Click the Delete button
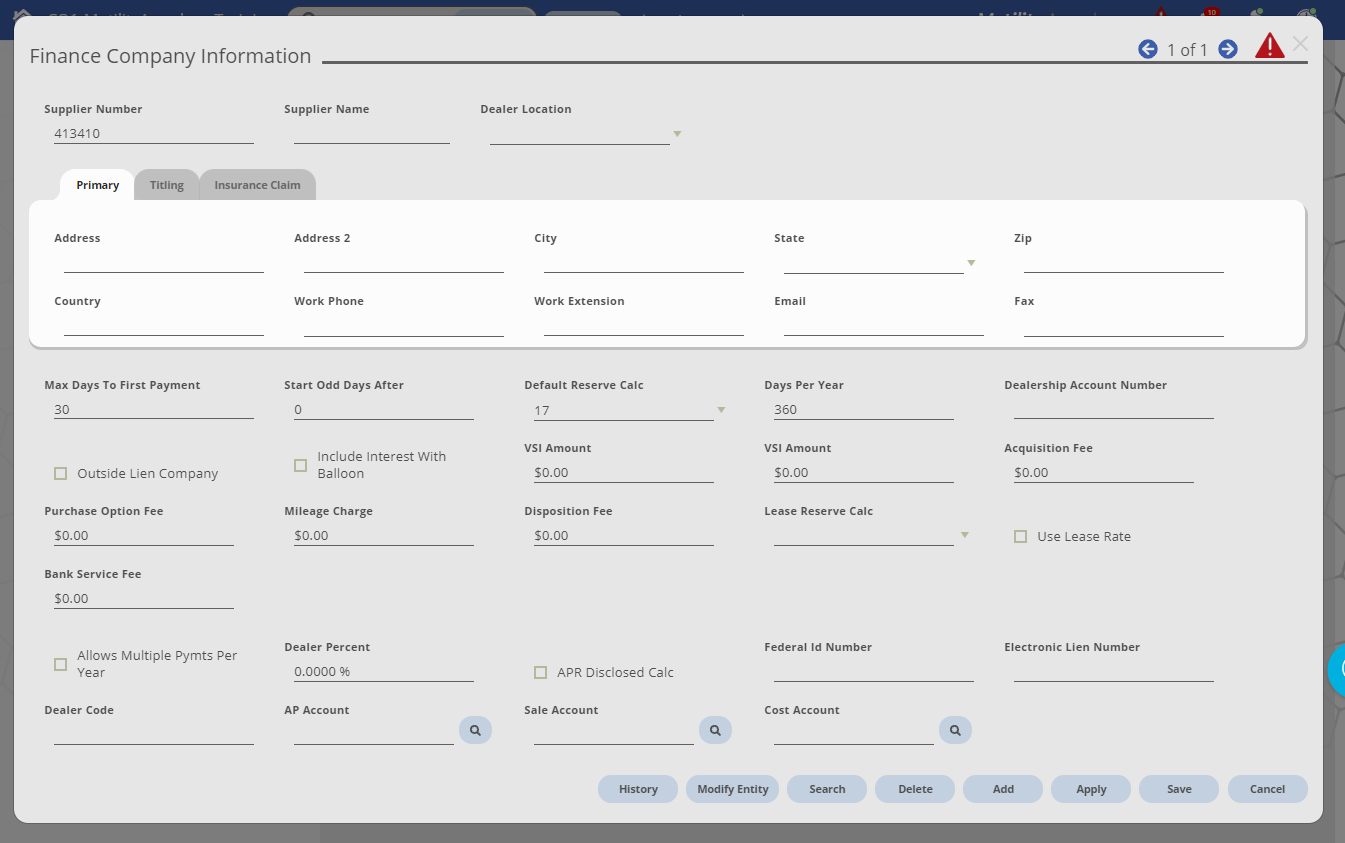The width and height of the screenshot is (1345, 843). (915, 789)
